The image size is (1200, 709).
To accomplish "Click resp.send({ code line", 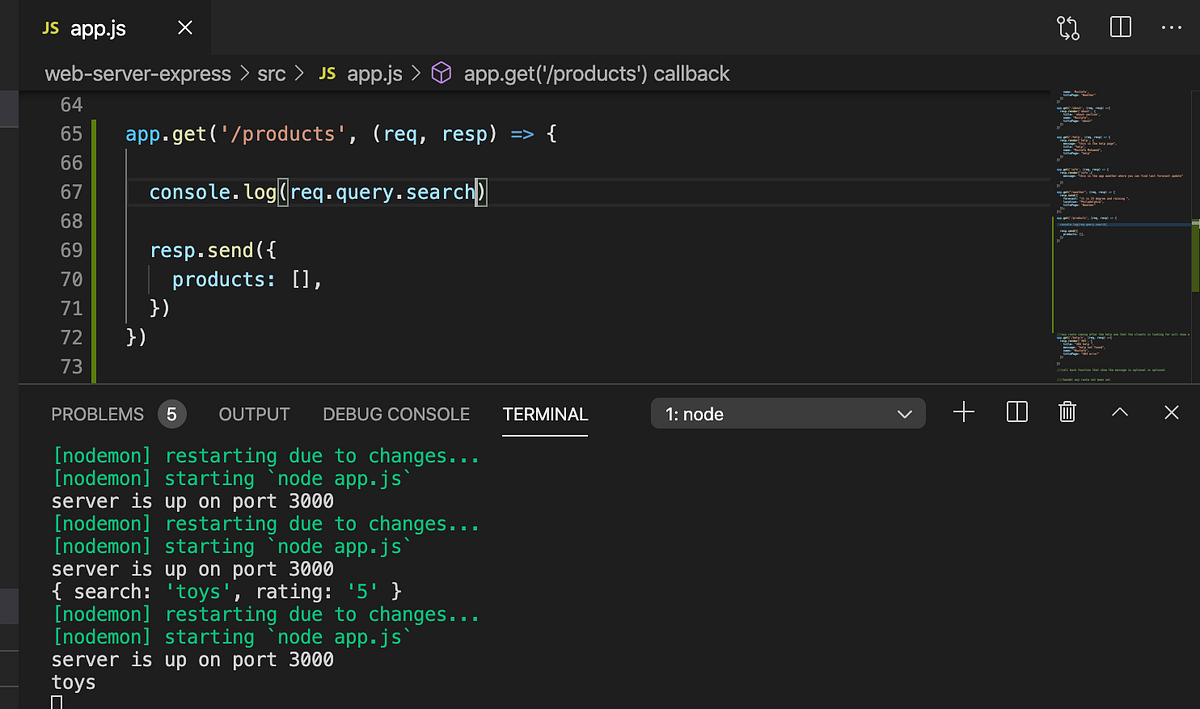I will click(x=213, y=250).
